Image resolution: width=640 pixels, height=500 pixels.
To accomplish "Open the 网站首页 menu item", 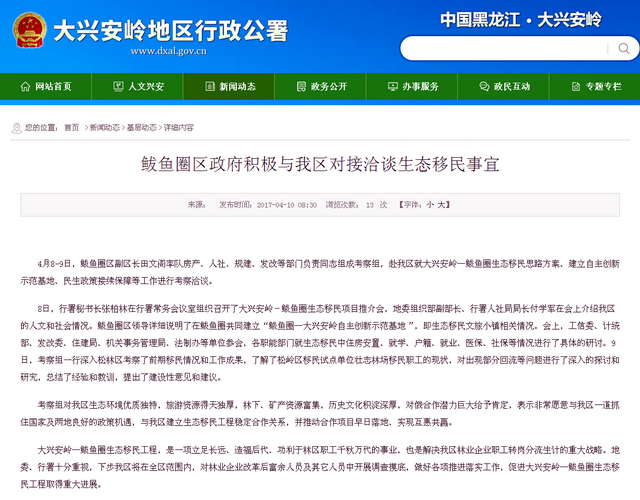I will click(x=46, y=87).
